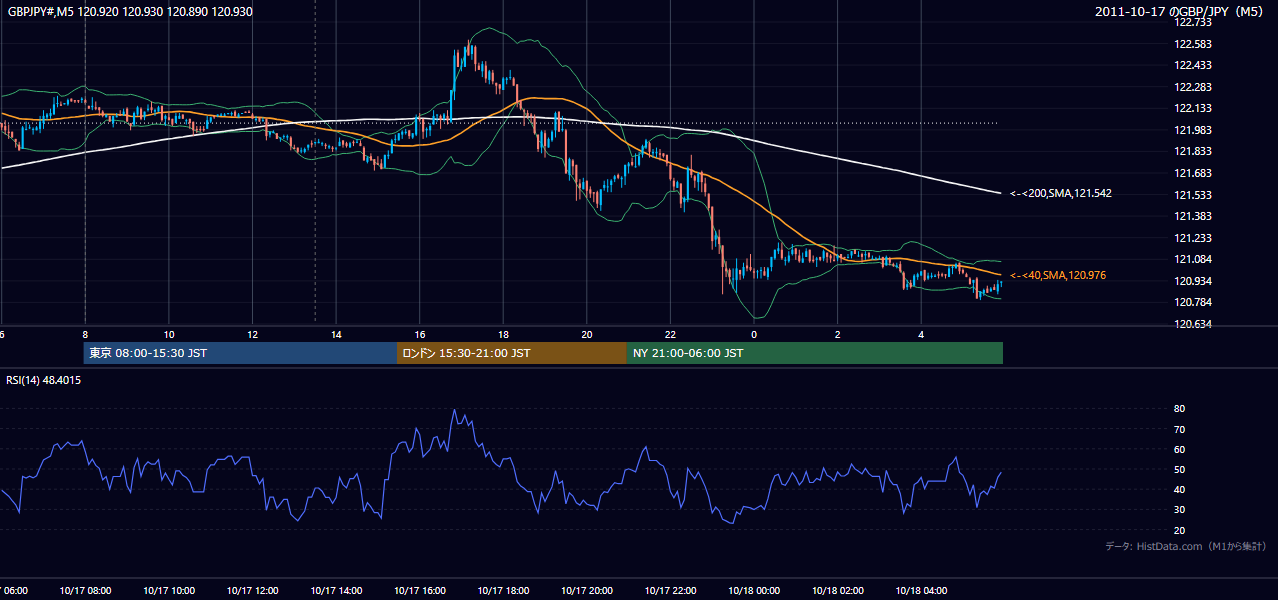1278x600 pixels.
Task: Click RSI level 80 on the scale
Action: pyautogui.click(x=1180, y=409)
